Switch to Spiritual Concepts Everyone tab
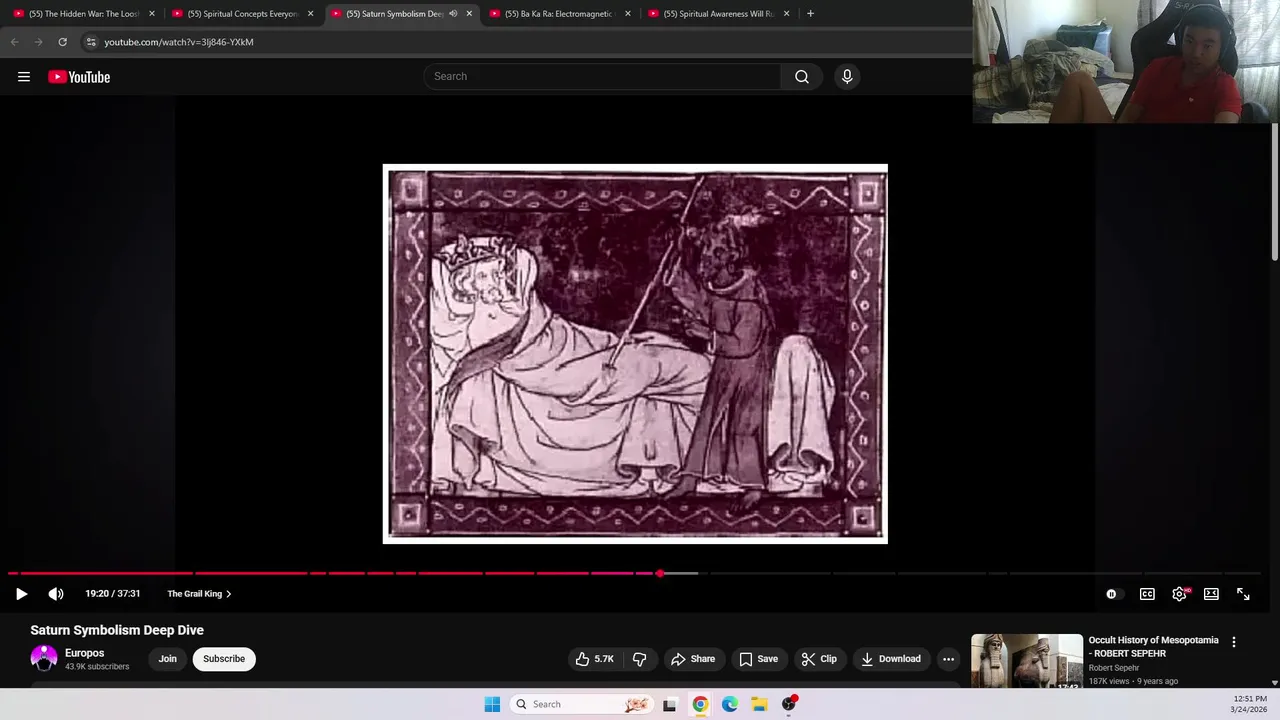 pyautogui.click(x=243, y=14)
